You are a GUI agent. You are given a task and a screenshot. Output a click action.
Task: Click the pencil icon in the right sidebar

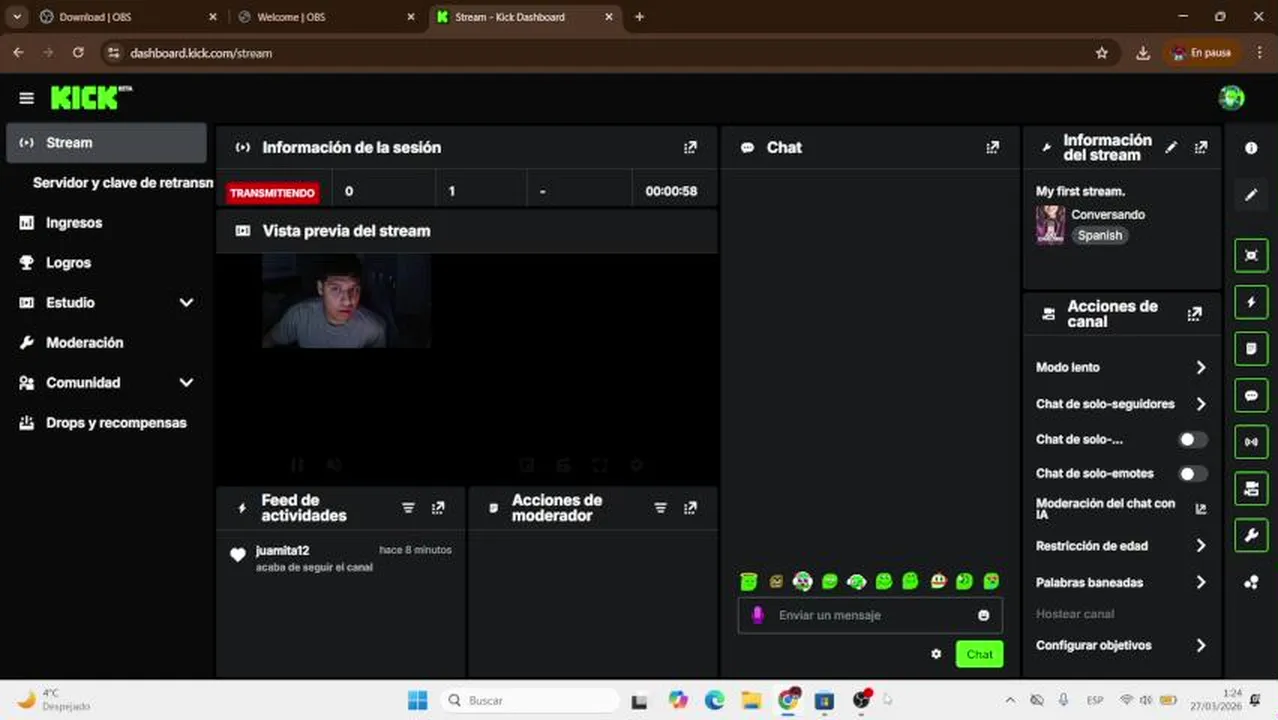1251,195
